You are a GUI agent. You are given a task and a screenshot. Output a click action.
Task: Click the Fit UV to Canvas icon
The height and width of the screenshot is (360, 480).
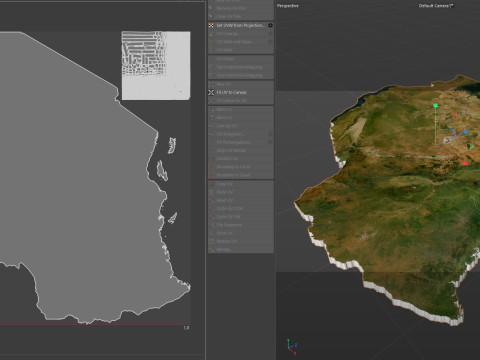pyautogui.click(x=211, y=92)
